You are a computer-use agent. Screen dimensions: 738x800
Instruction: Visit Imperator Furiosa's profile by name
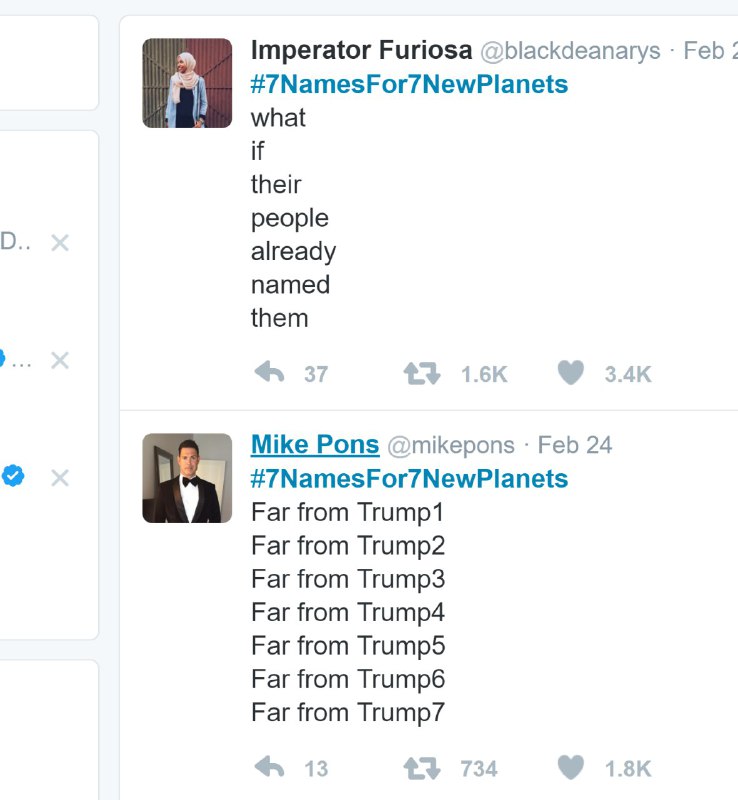361,50
